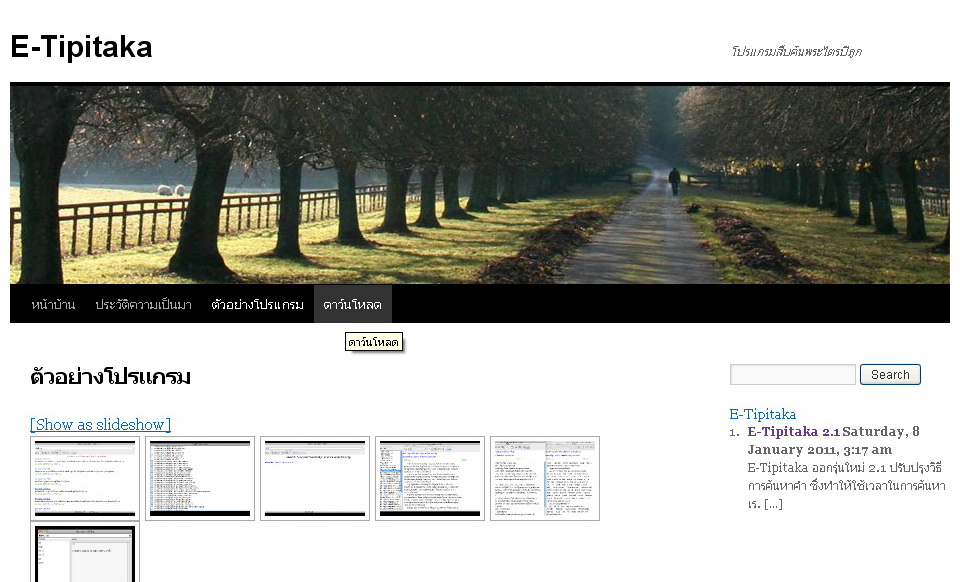Open the fifth thumbnail in the top row
960x582 pixels.
coord(545,478)
